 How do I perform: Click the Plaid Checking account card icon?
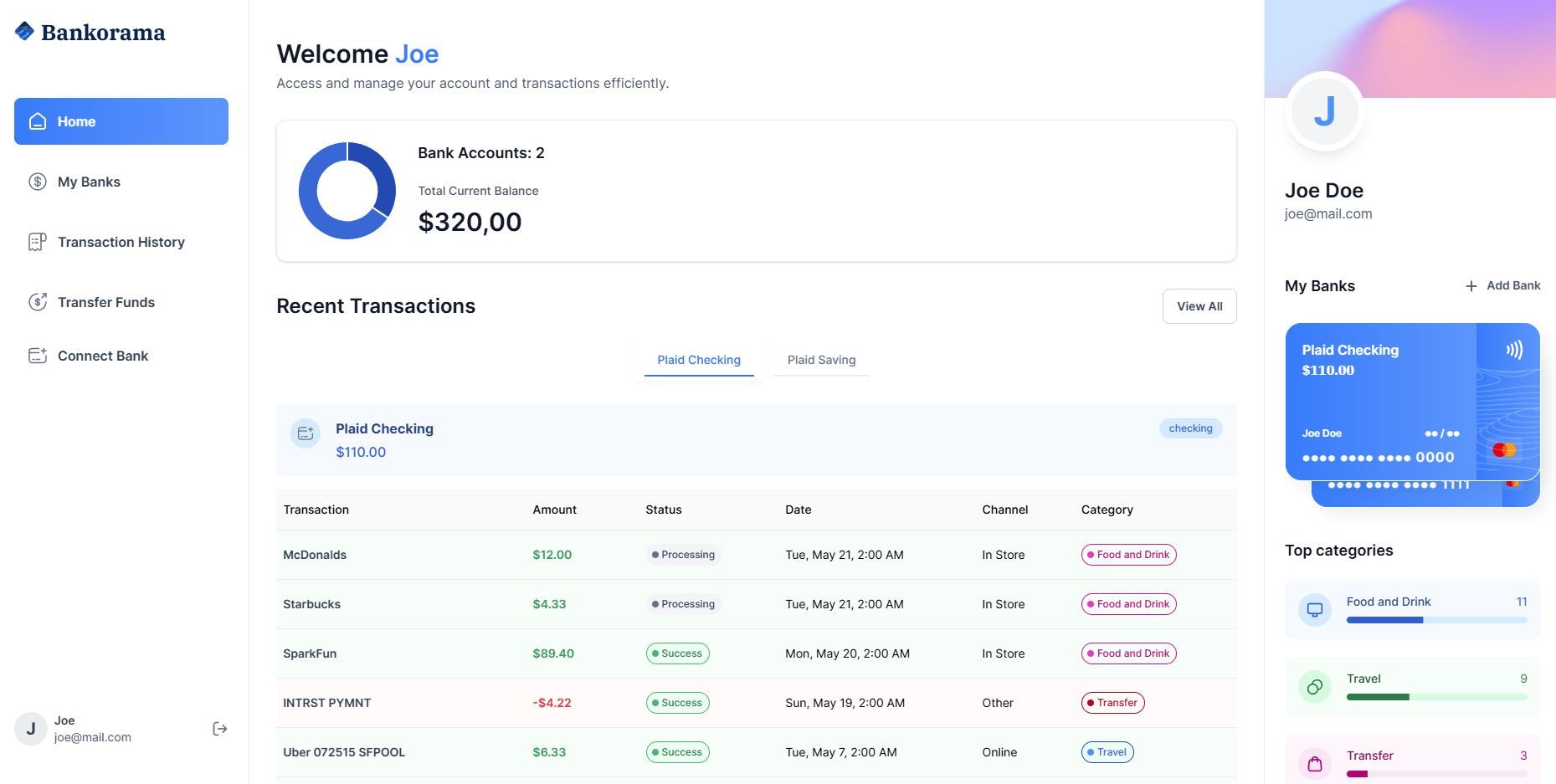pos(306,433)
